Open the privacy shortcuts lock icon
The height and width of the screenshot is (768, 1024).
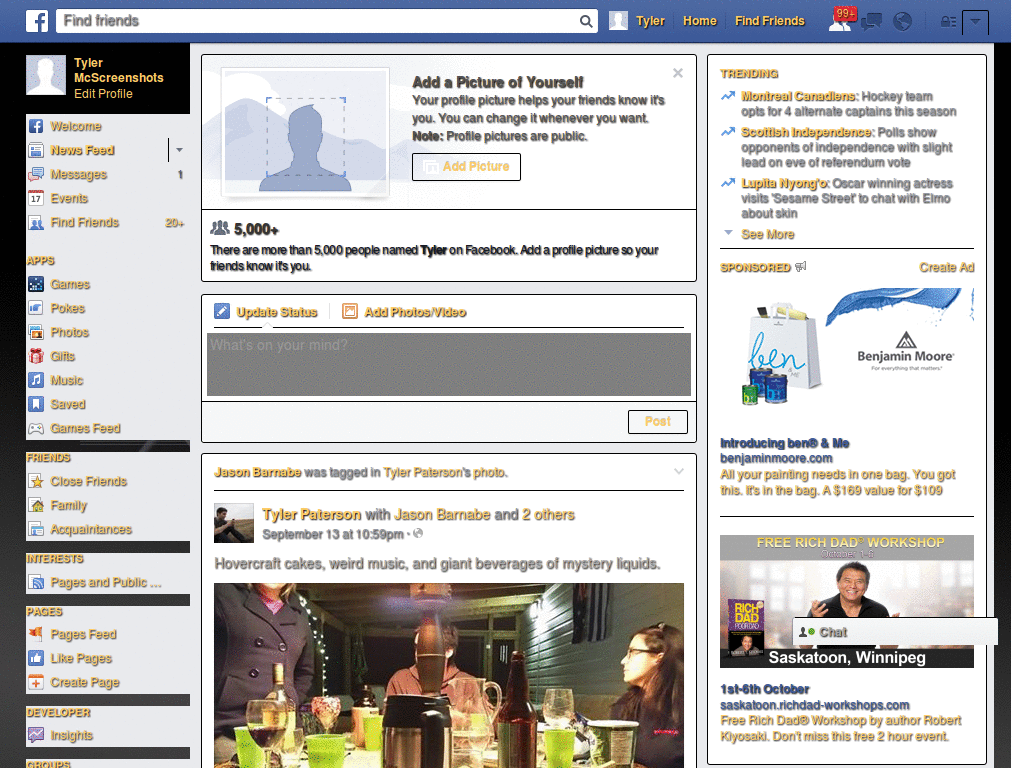(x=947, y=21)
